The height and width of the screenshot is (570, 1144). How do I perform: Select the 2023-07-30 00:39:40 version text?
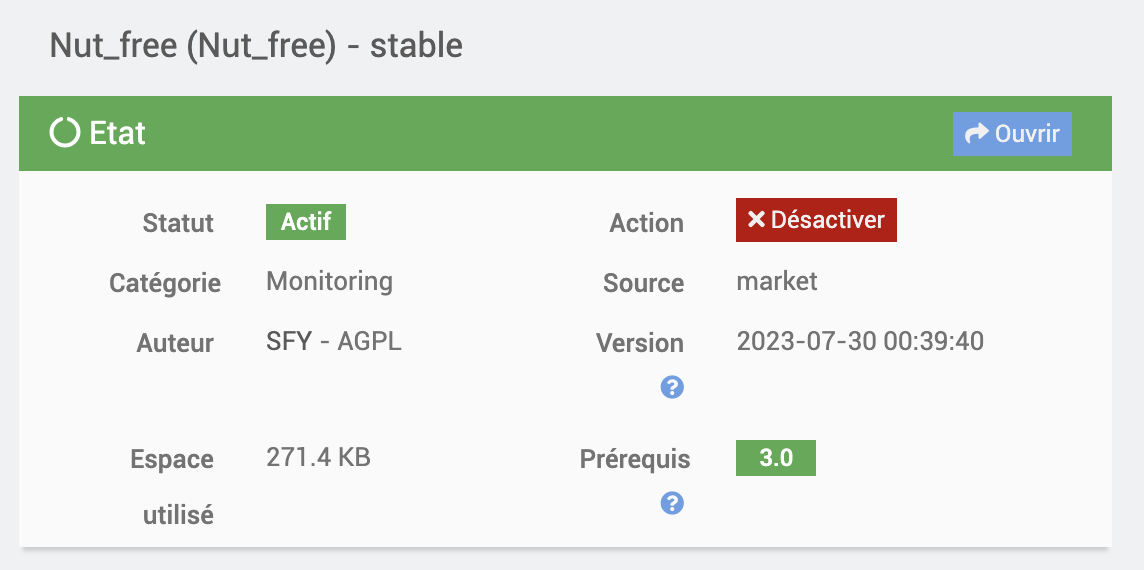click(x=860, y=341)
